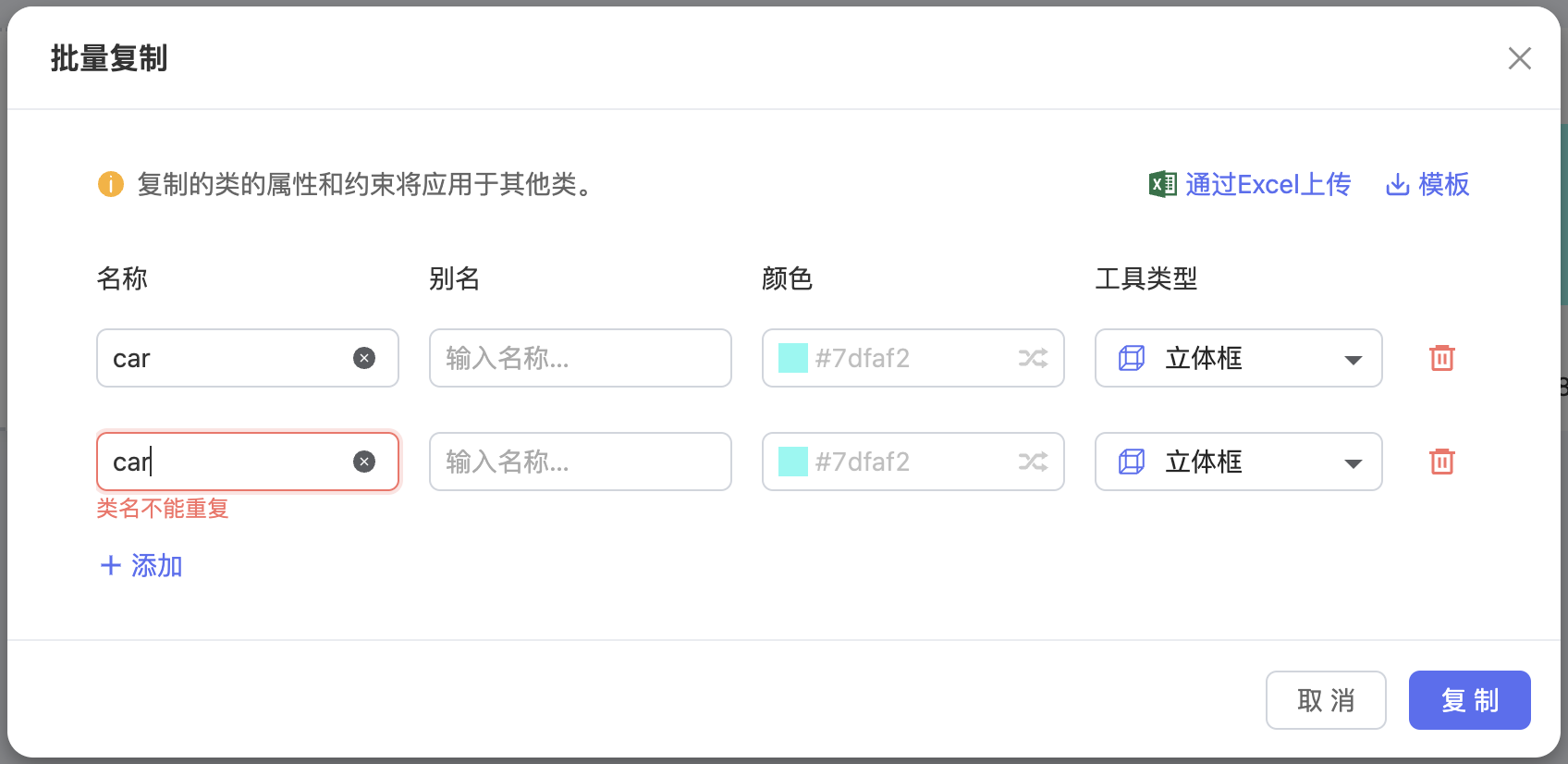Clear the second name field with error

tap(364, 462)
